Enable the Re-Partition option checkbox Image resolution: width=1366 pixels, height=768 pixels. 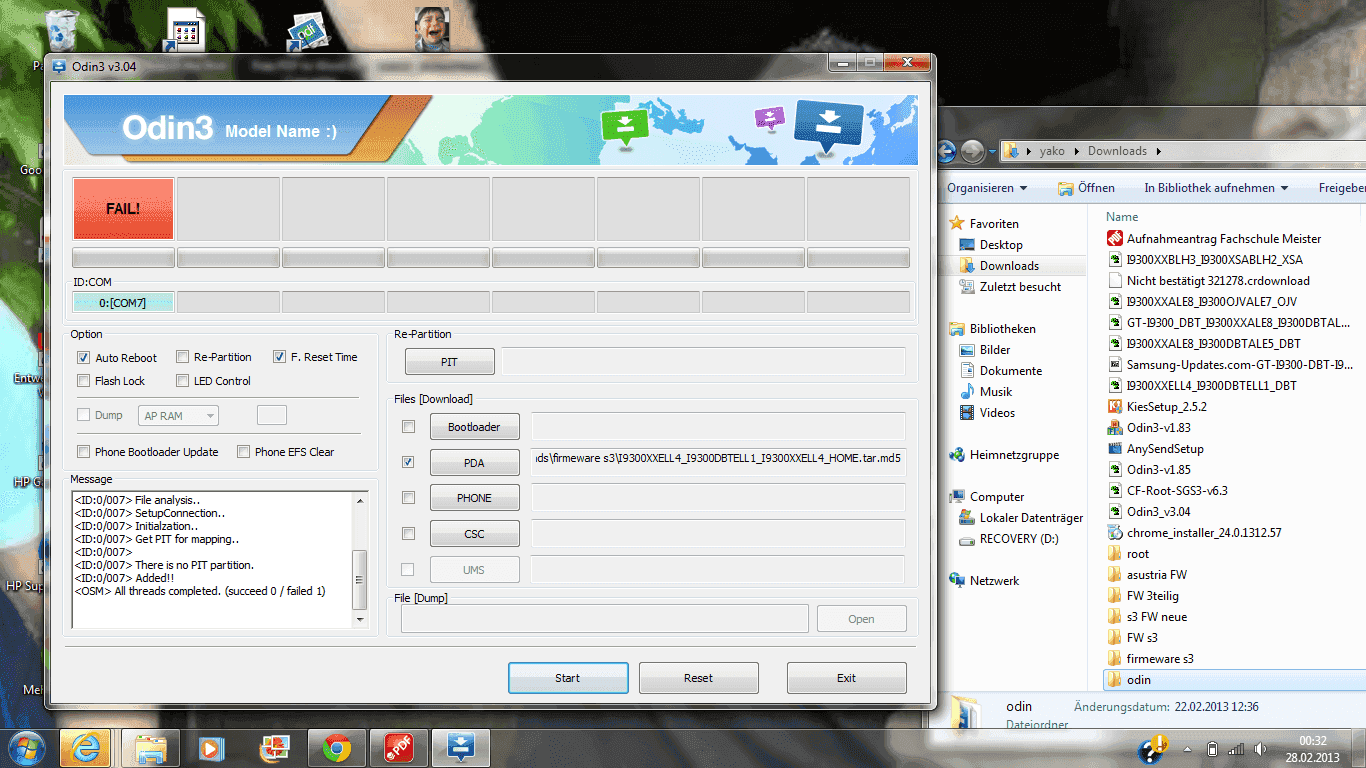183,357
